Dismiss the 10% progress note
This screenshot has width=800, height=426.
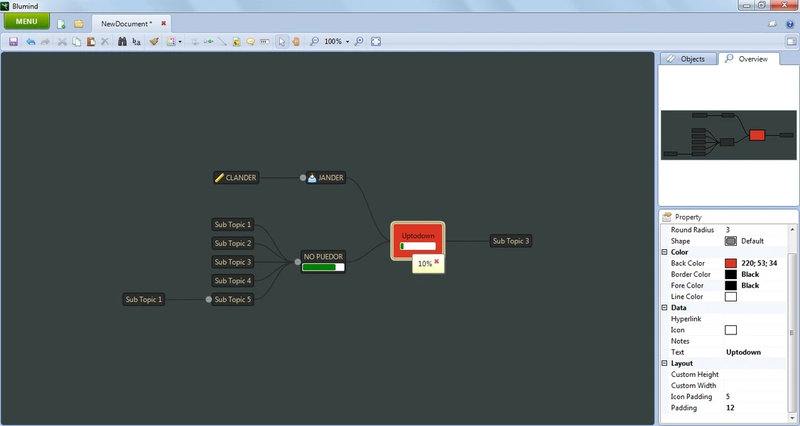(437, 261)
